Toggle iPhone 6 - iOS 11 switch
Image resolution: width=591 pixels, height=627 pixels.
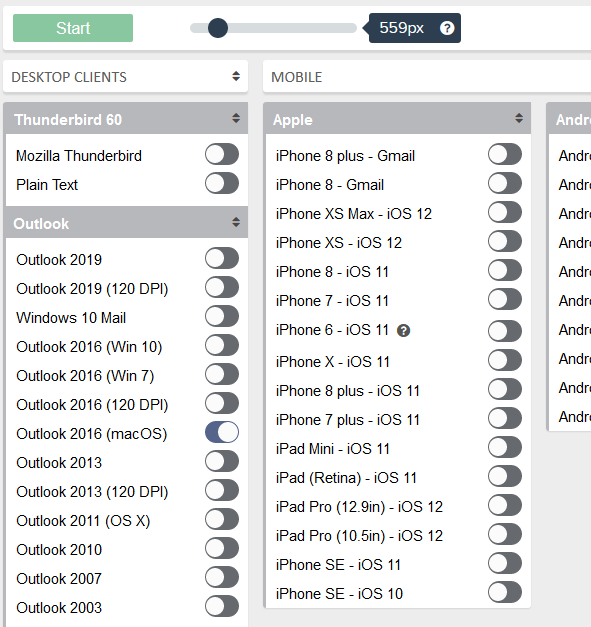505,331
